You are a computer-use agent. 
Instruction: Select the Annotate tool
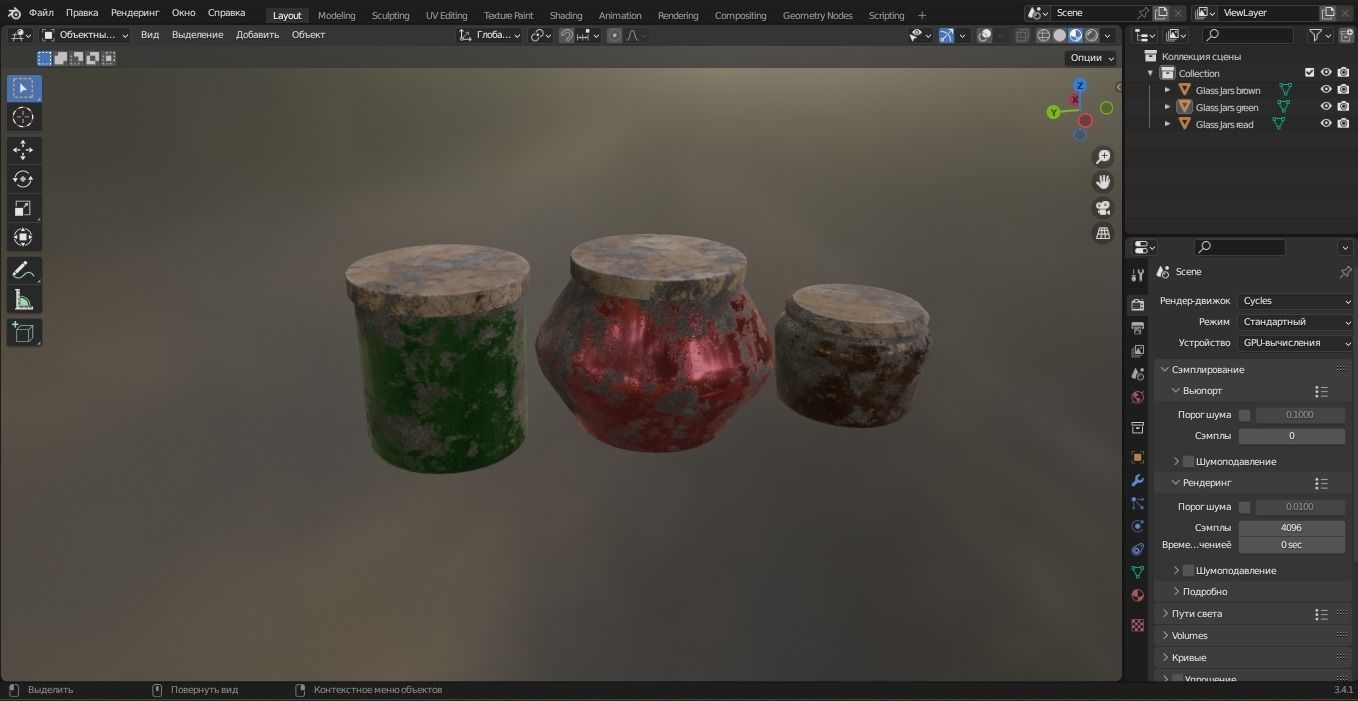(x=23, y=271)
